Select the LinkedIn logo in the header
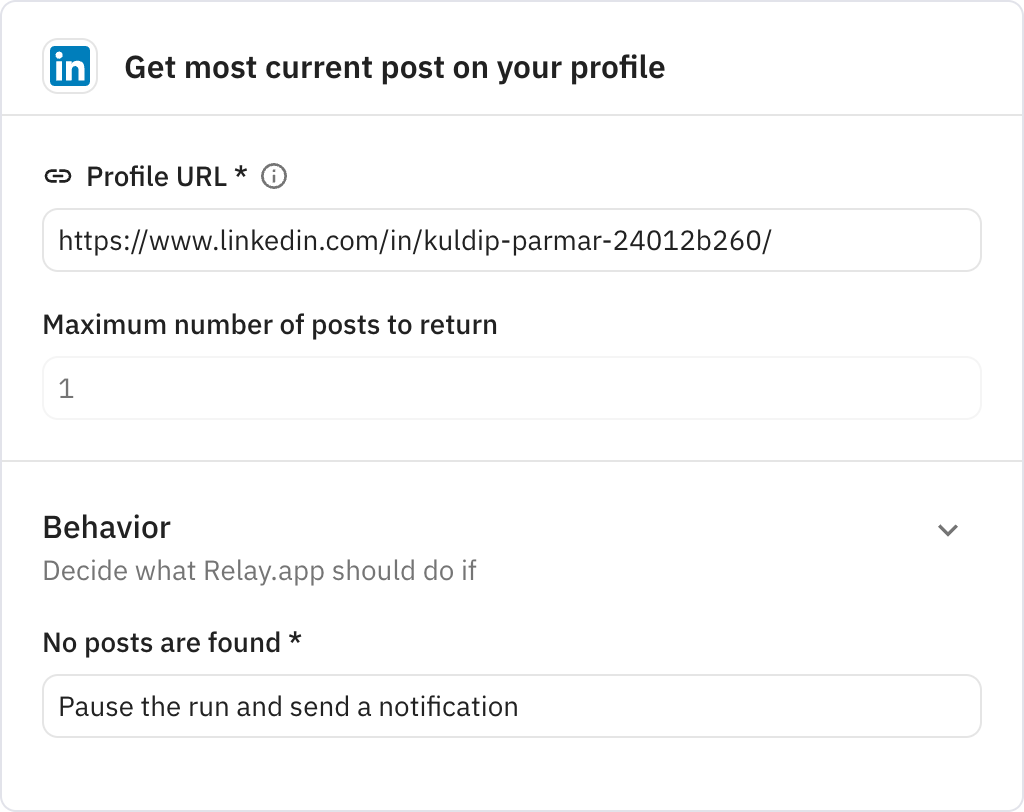The width and height of the screenshot is (1024, 812). pyautogui.click(x=68, y=67)
